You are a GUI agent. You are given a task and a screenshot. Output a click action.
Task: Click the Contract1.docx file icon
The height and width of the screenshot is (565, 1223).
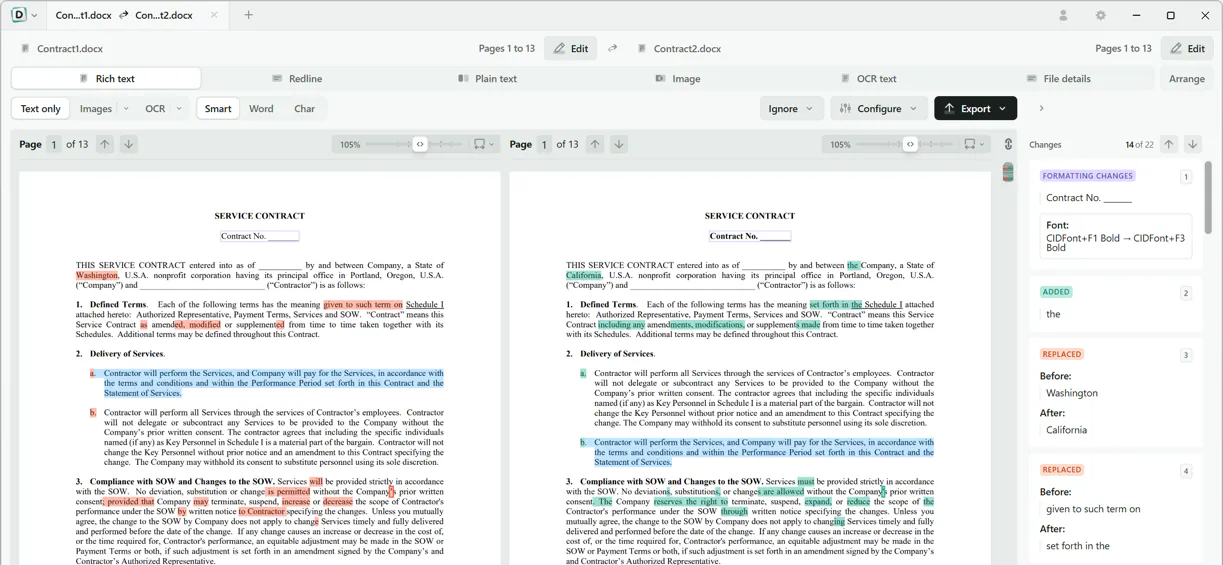[x=25, y=48]
